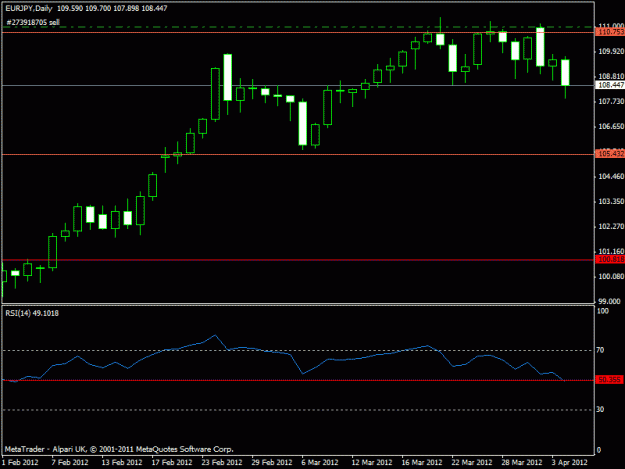Select the red RSI horizontal line at 50.355
Screen dimensions: 625x469
coord(298,380)
